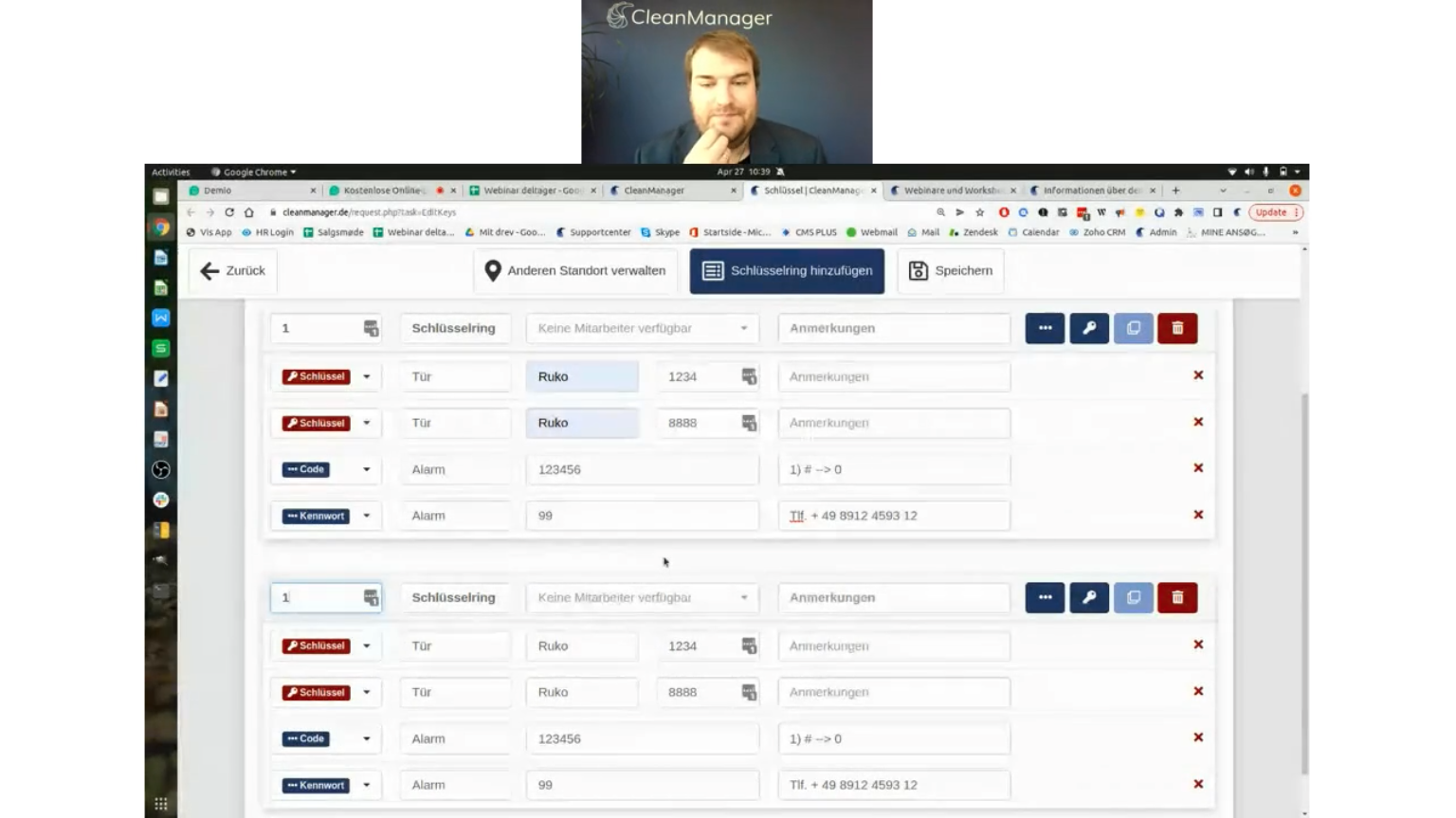Screen dimensions: 1456x818
Task: Show all applications via the dock grid icon
Action: [x=161, y=804]
